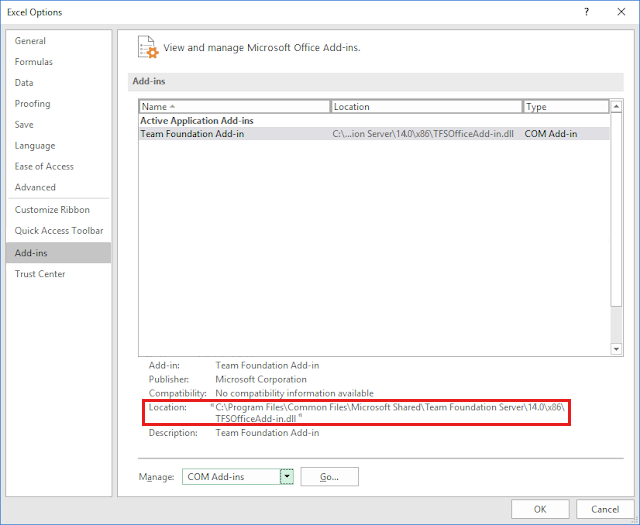Click the Description value Team Foundation Add-in
This screenshot has width=640, height=525.
pyautogui.click(x=267, y=433)
